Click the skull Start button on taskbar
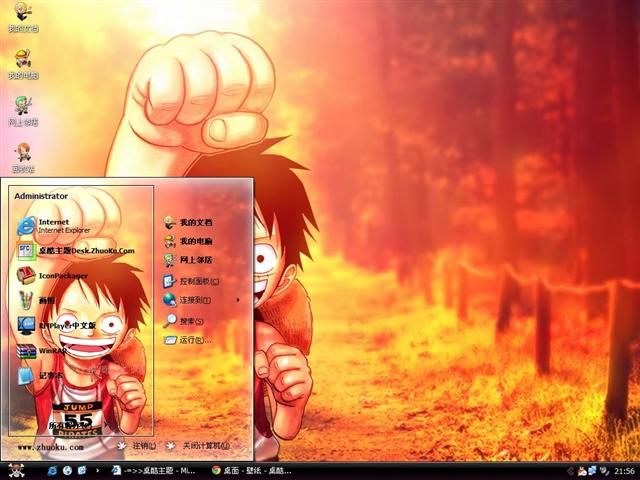640x480 pixels. 16,471
